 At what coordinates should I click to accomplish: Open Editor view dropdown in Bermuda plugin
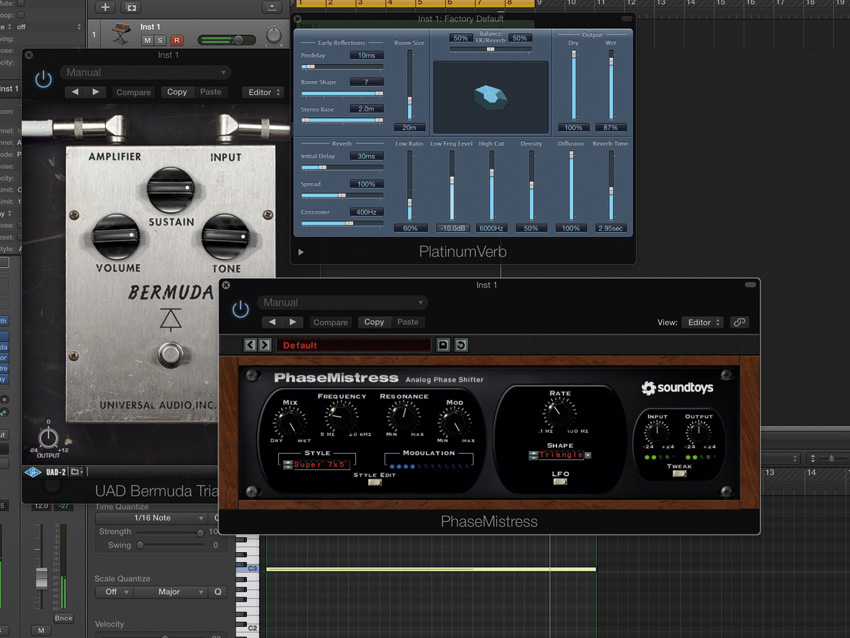[263, 92]
